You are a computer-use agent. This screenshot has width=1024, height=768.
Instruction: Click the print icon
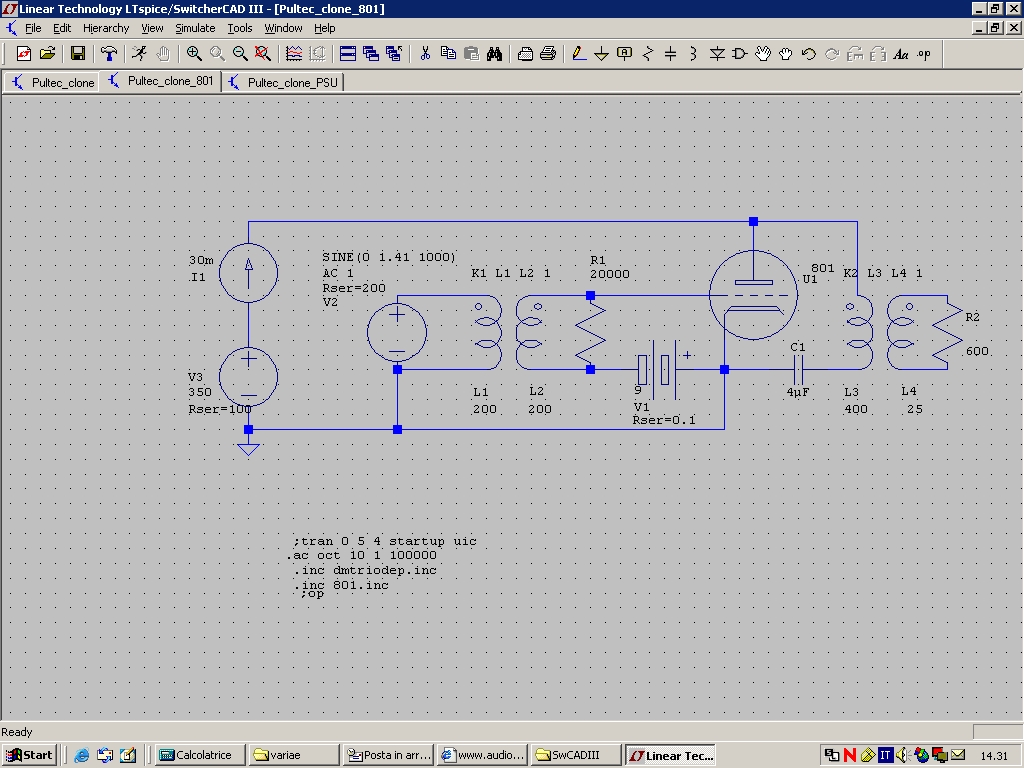(x=549, y=54)
